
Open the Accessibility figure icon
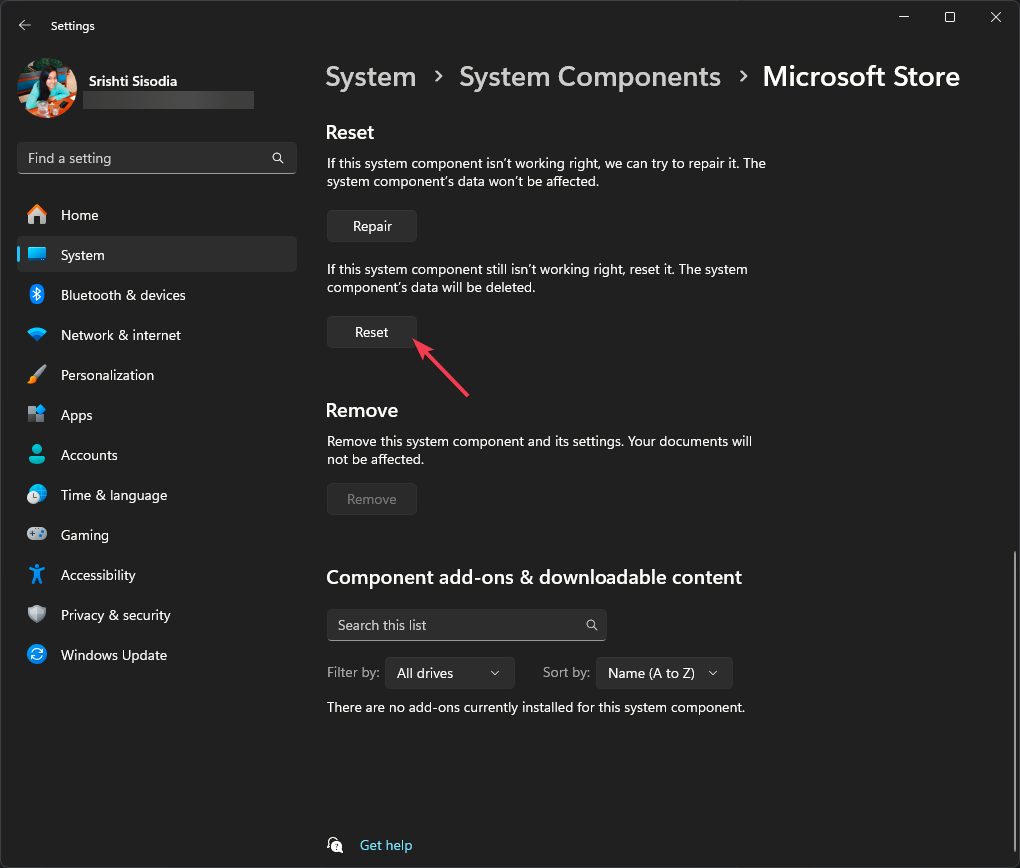point(37,575)
